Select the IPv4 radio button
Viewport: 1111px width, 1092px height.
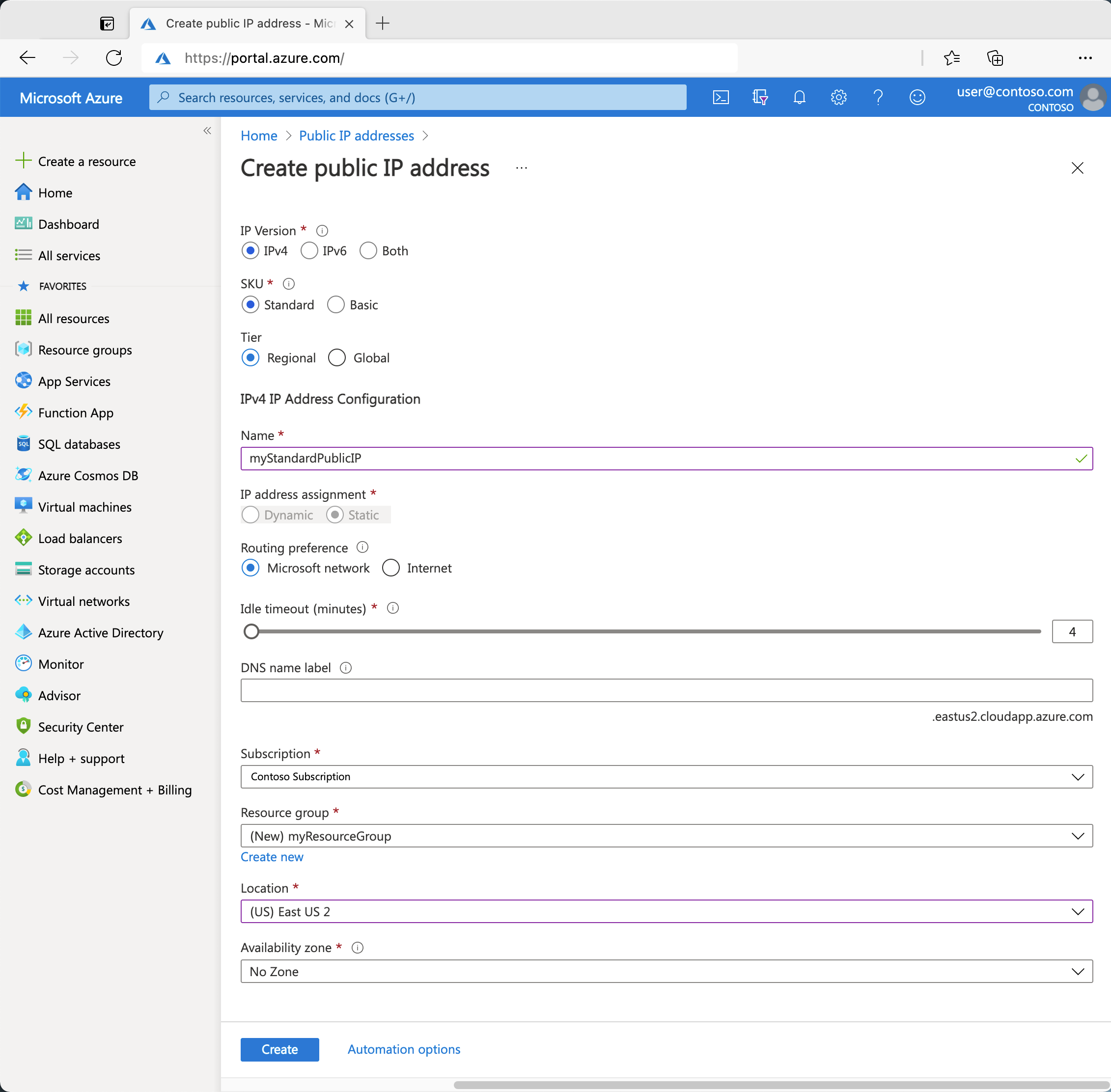coord(250,250)
